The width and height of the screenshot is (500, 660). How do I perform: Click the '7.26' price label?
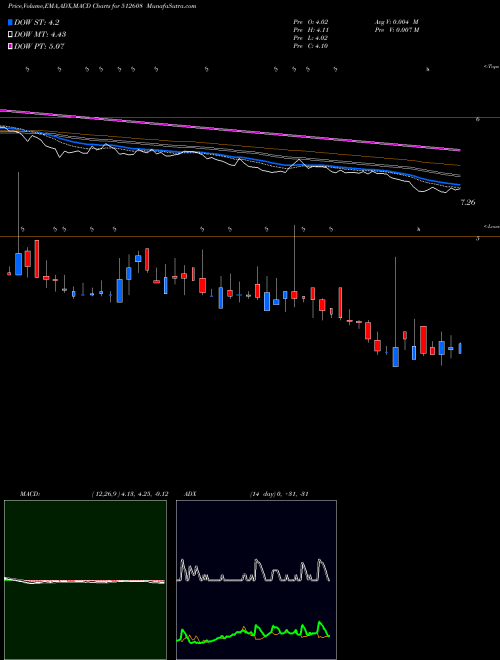click(x=468, y=202)
